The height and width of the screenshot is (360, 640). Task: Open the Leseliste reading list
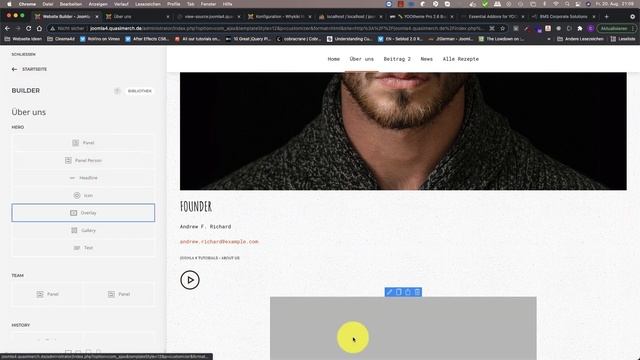pyautogui.click(x=623, y=39)
